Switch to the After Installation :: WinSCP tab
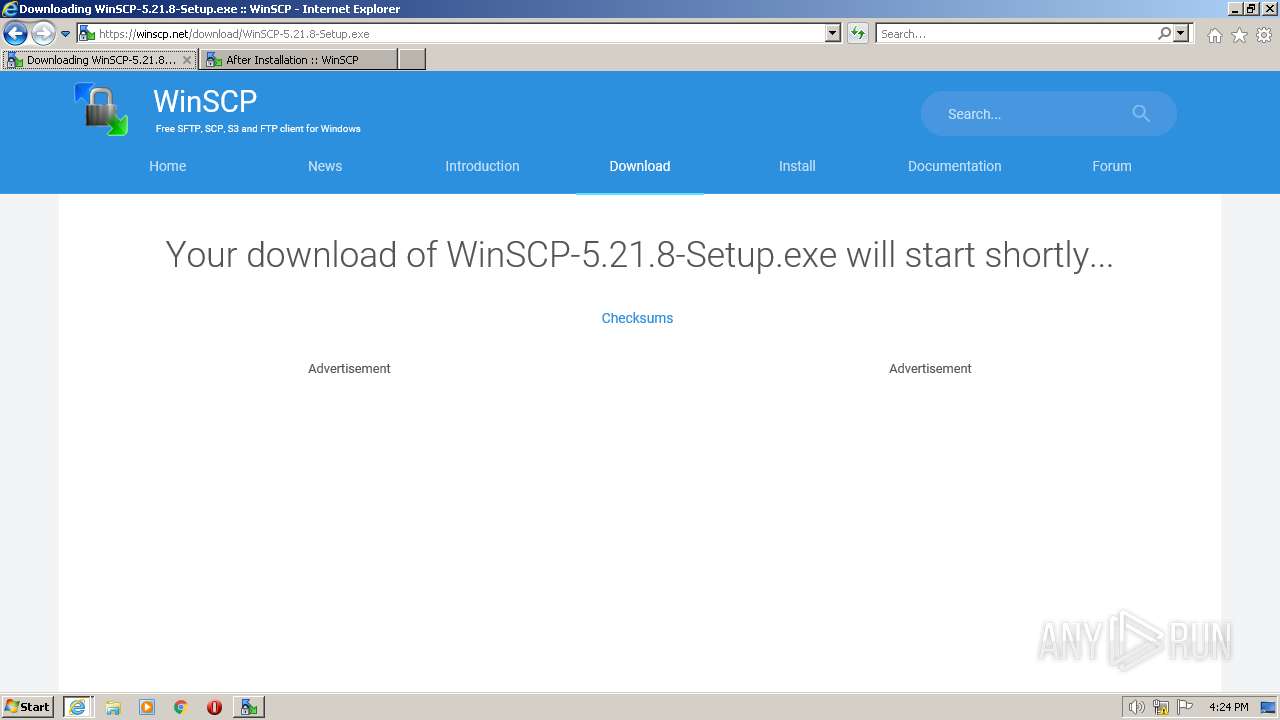The width and height of the screenshot is (1280, 720). [298, 60]
